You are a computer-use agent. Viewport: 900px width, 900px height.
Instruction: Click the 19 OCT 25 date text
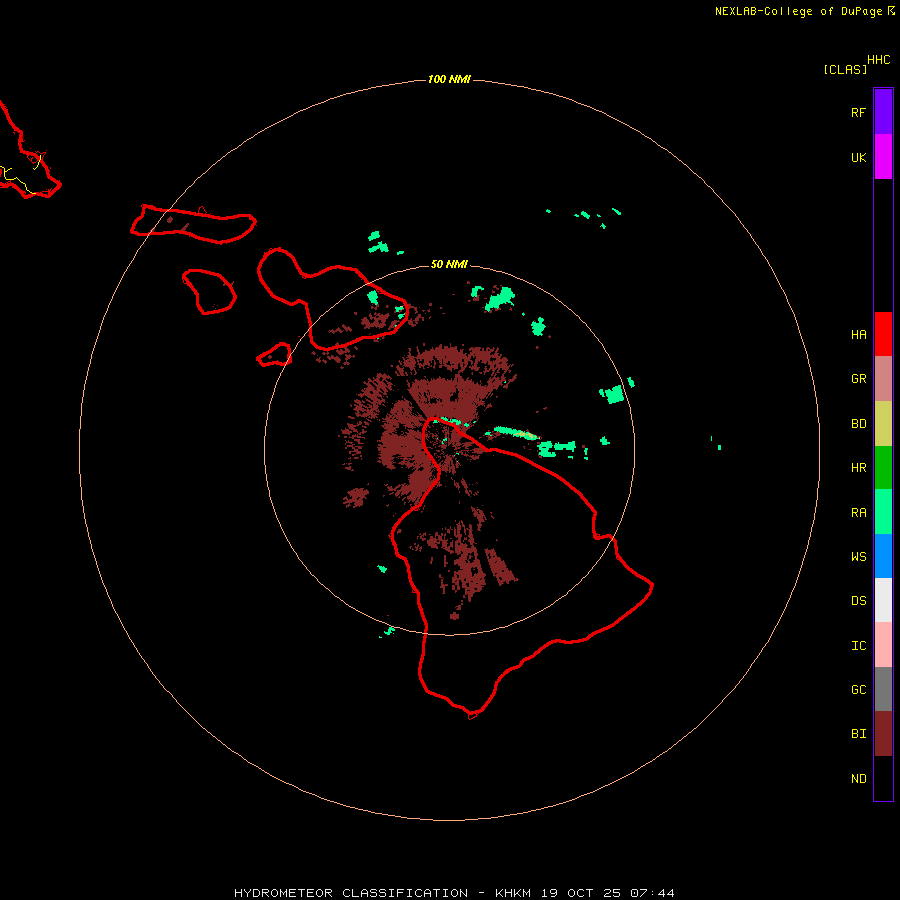pyautogui.click(x=581, y=893)
